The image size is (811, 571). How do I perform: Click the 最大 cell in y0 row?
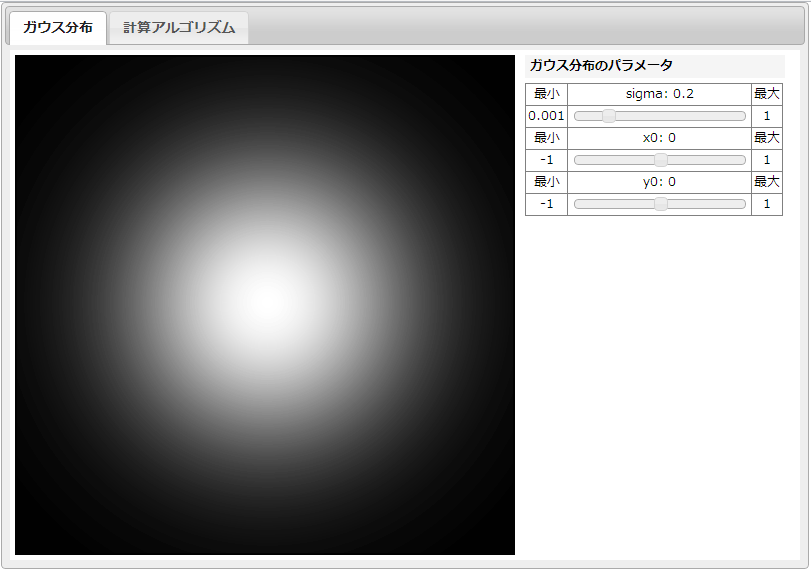(x=767, y=182)
